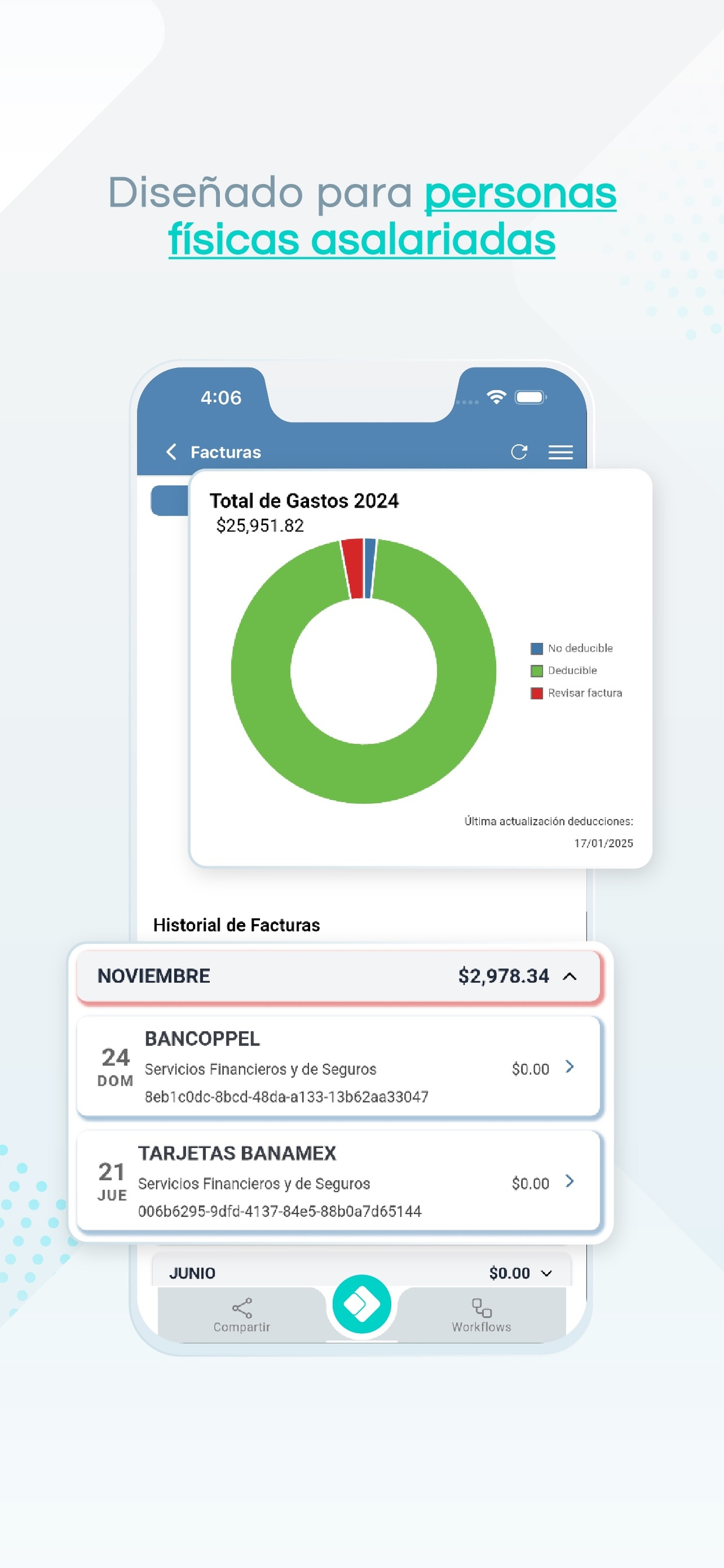Tap BANAMEX Servicios Financieros y de Seguros

(254, 1184)
